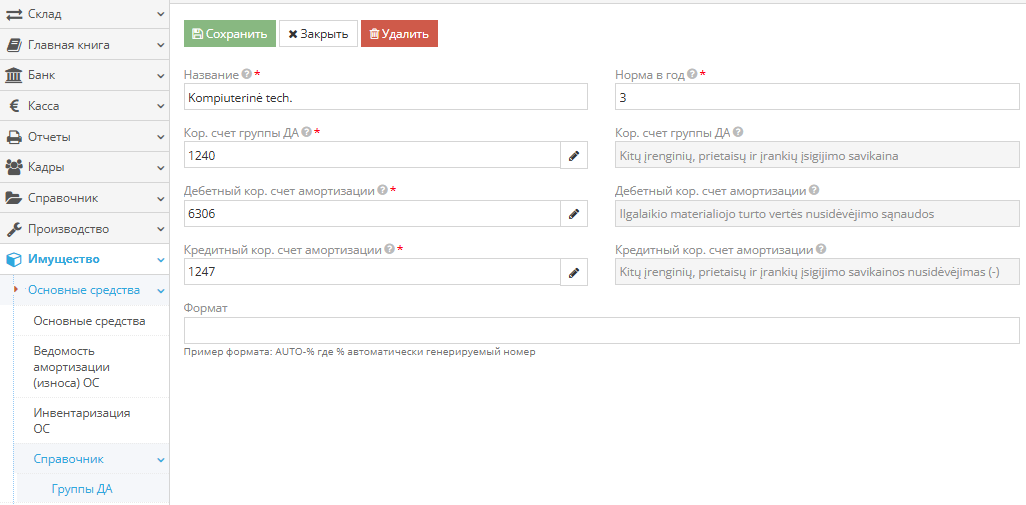Open Инвентаризация ОС page
This screenshot has height=505, width=1026.
pyautogui.click(x=82, y=421)
